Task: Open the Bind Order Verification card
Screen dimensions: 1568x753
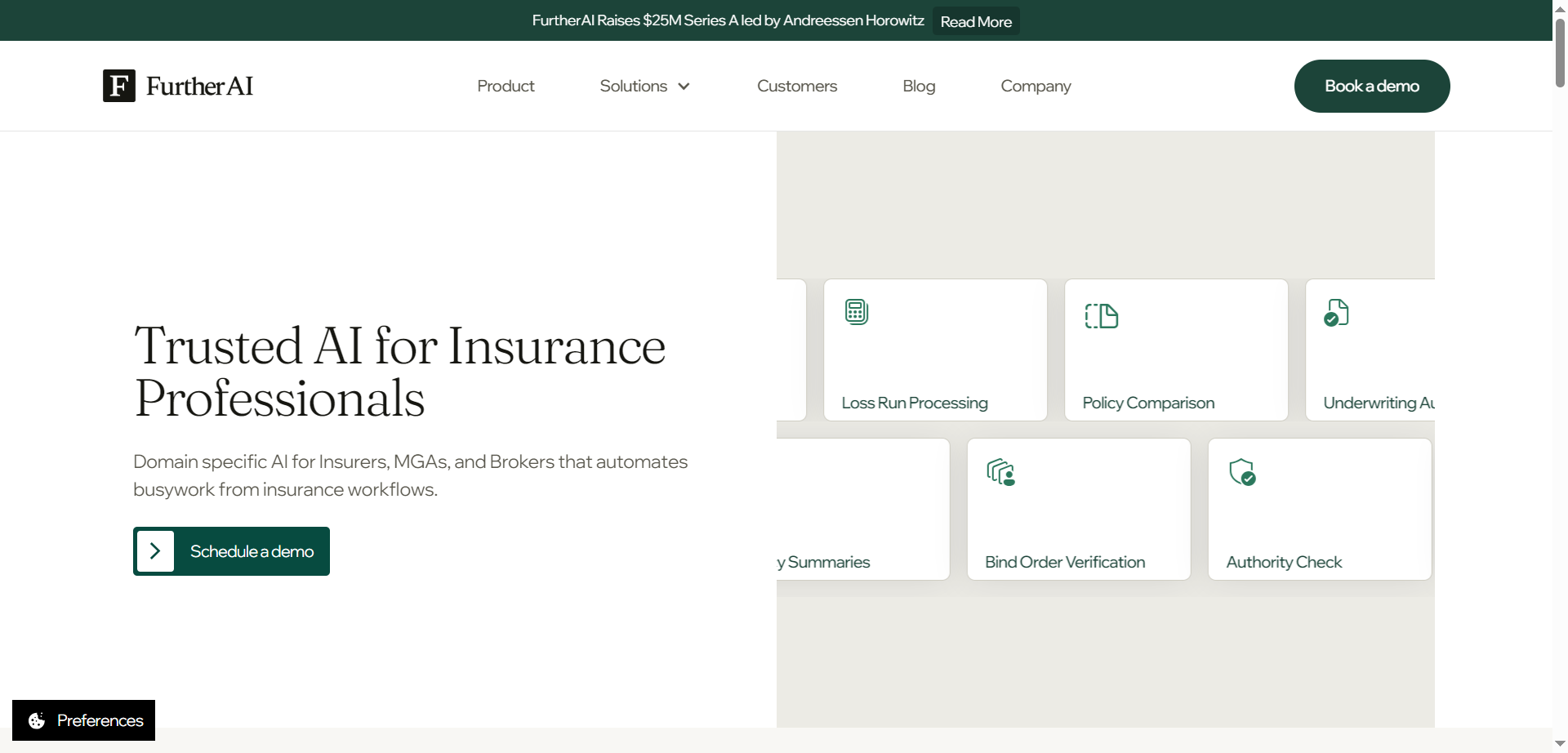Action: coord(1079,509)
